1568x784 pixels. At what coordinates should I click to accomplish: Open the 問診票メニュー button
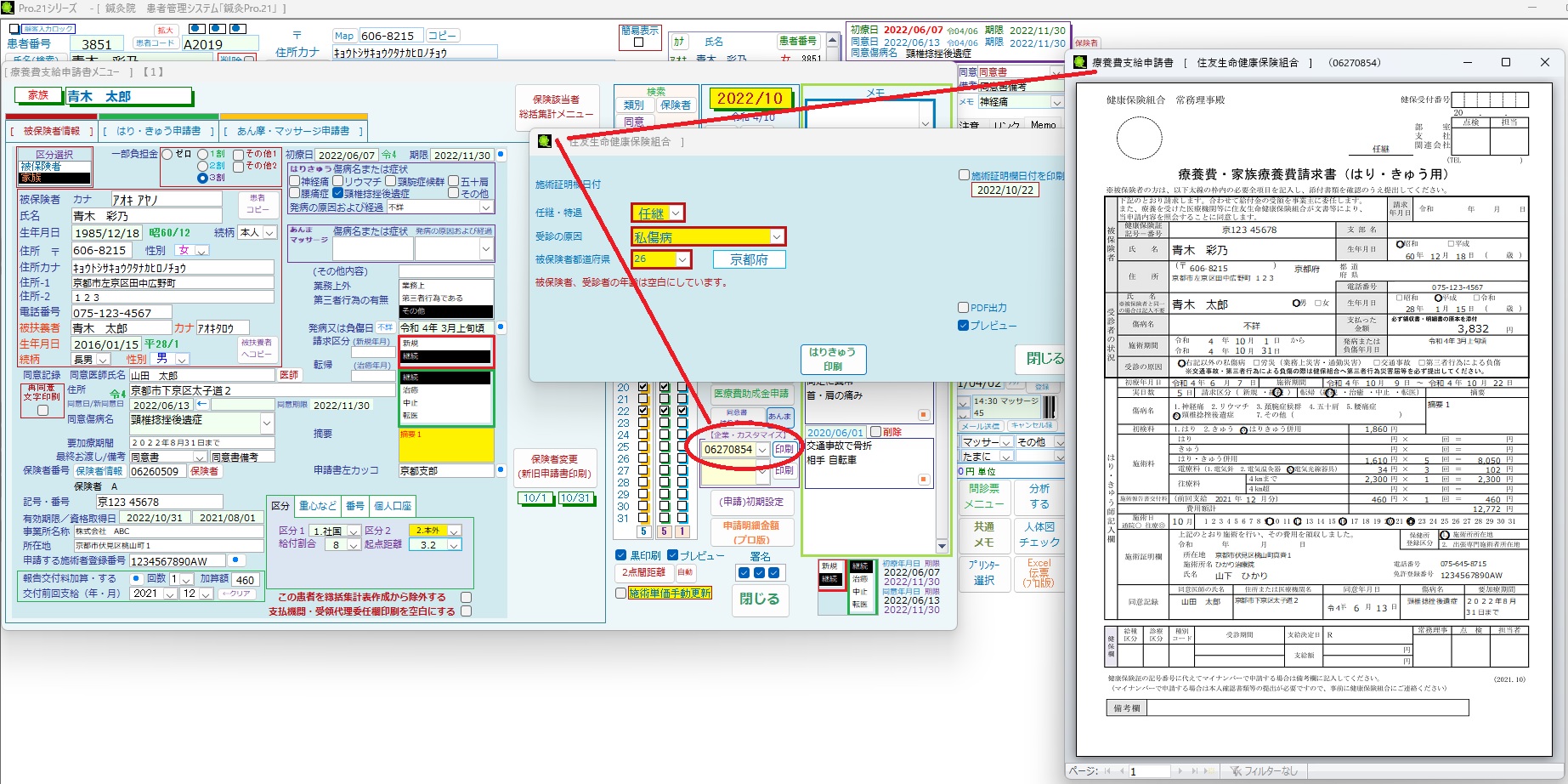984,496
